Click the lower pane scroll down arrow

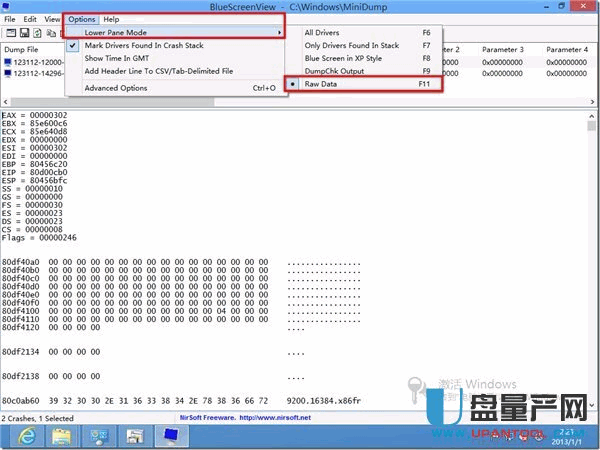[592, 405]
